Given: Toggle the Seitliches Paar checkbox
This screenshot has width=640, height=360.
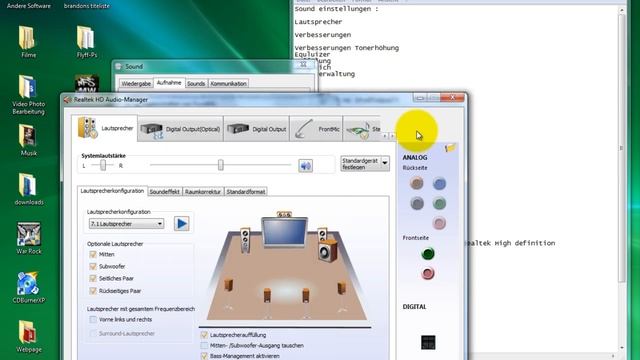Looking at the screenshot, I should (x=93, y=278).
